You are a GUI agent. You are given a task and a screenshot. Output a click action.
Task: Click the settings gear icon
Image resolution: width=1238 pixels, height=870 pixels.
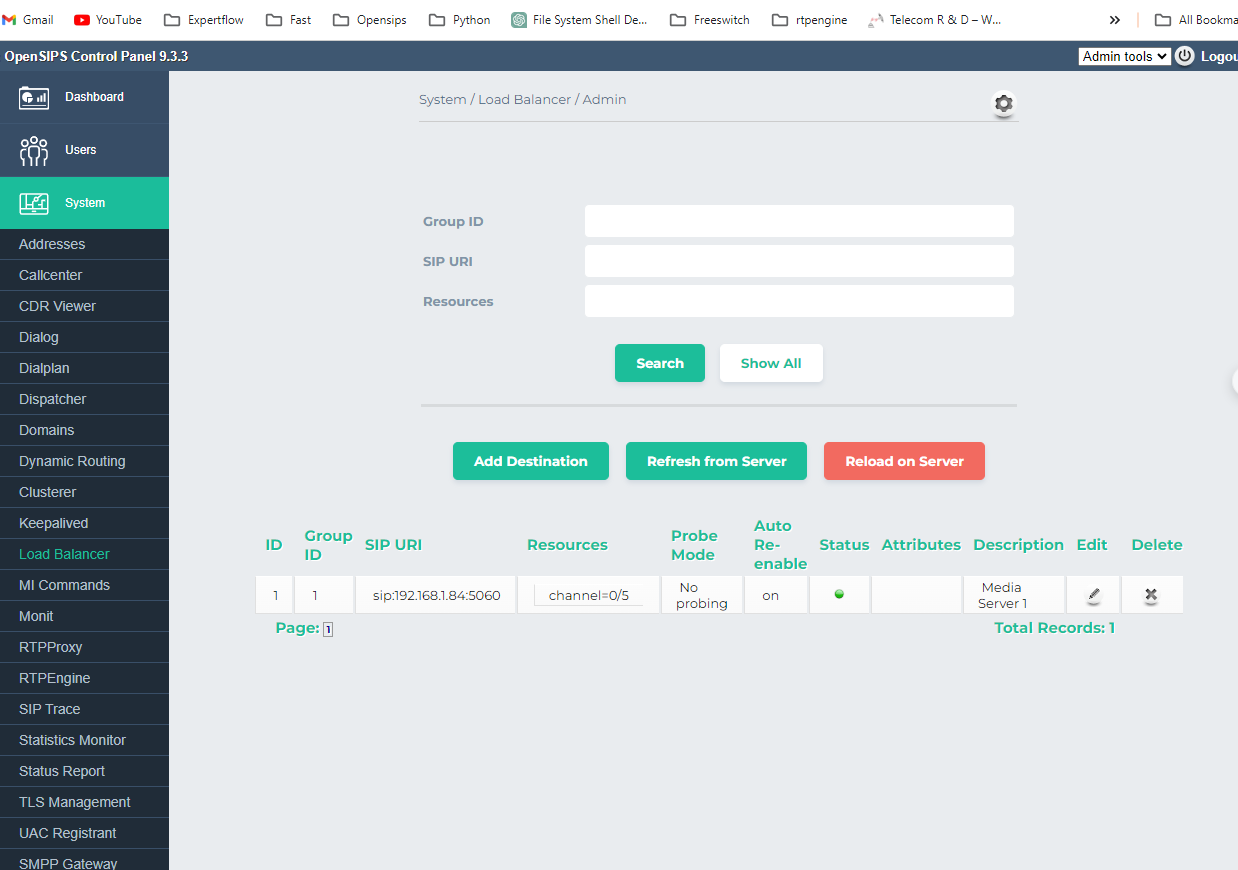coord(1003,104)
